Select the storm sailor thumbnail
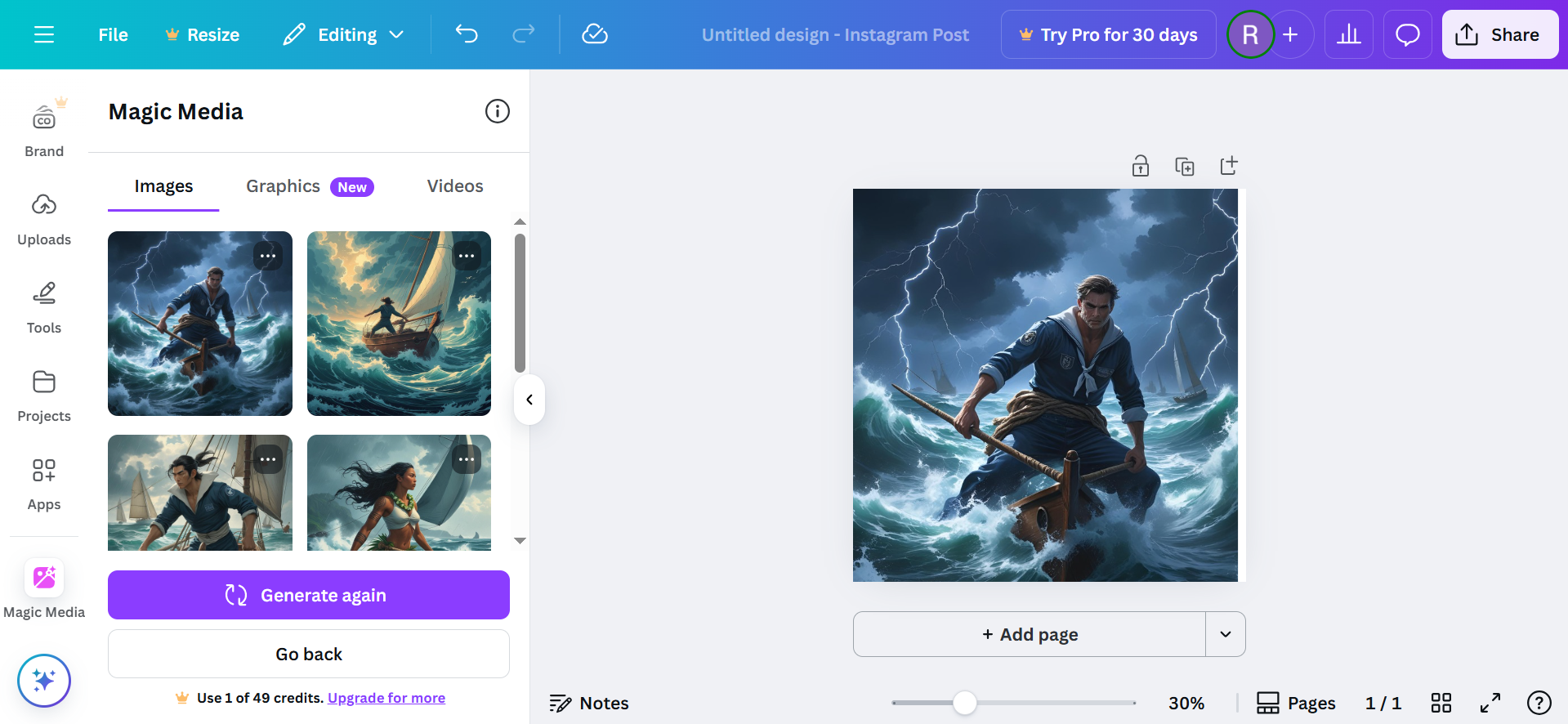Screen dimensions: 1568x724 [x=200, y=324]
